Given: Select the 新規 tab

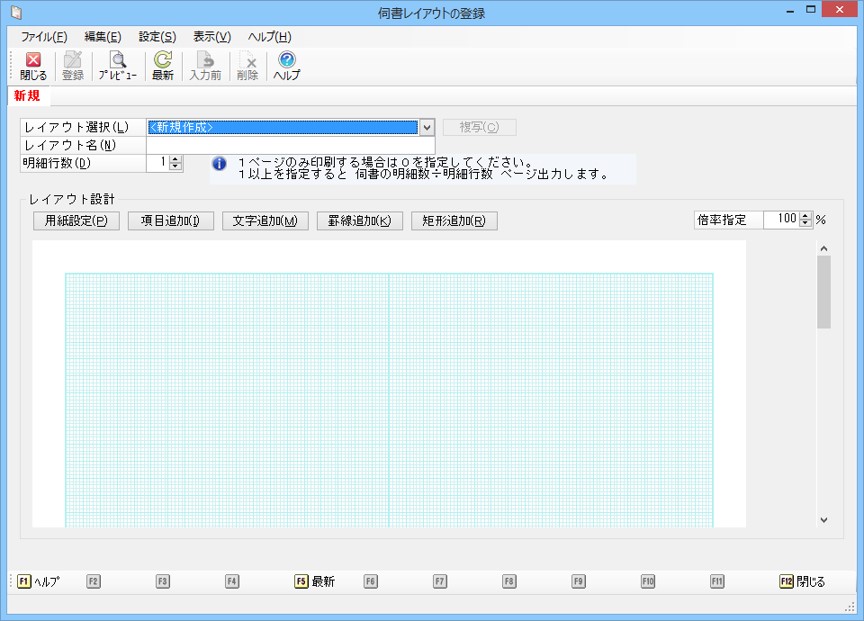Looking at the screenshot, I should [27, 97].
